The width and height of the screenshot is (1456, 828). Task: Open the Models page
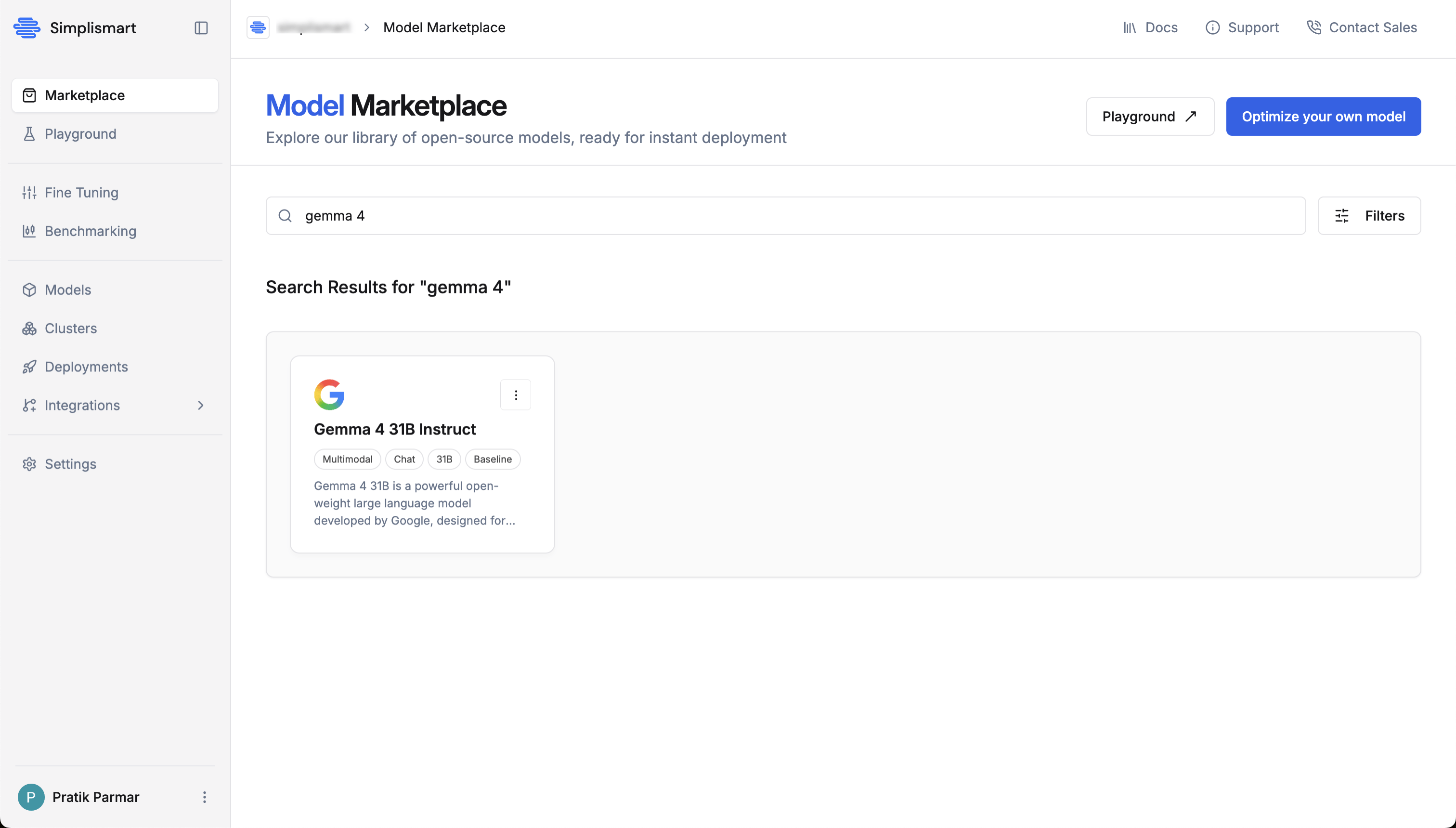point(115,289)
